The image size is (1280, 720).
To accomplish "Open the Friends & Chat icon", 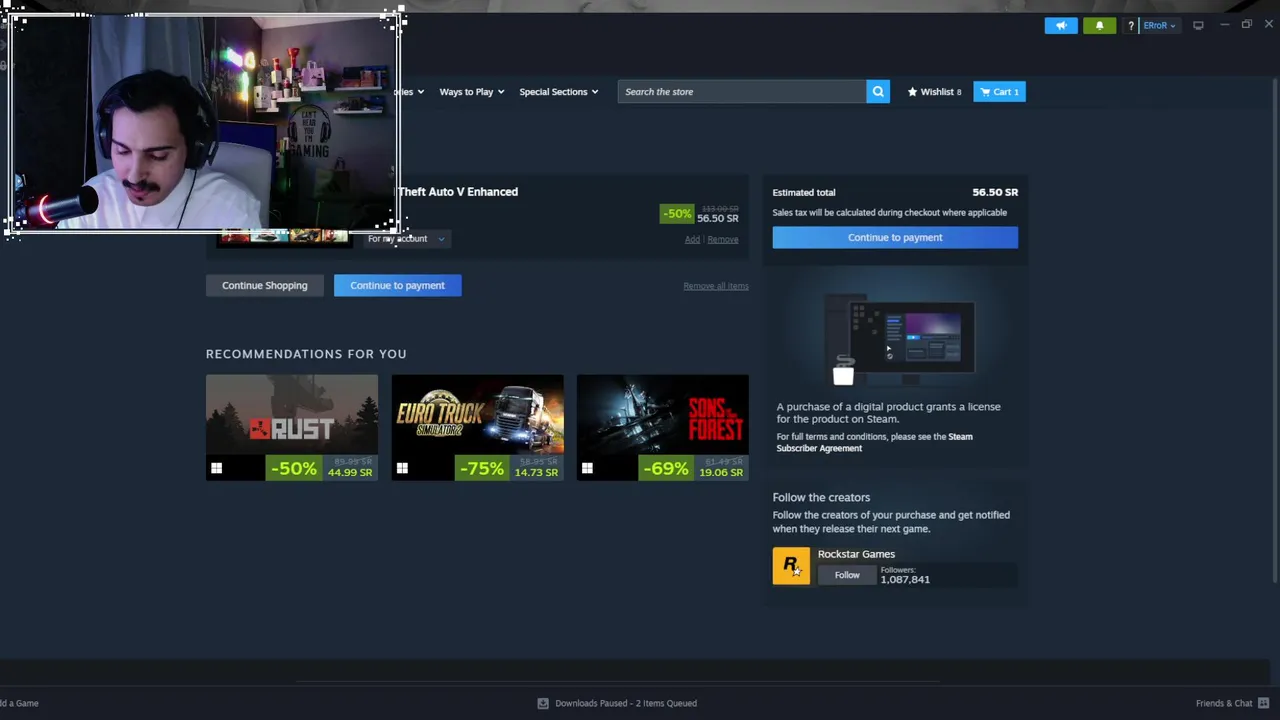I will [1264, 703].
